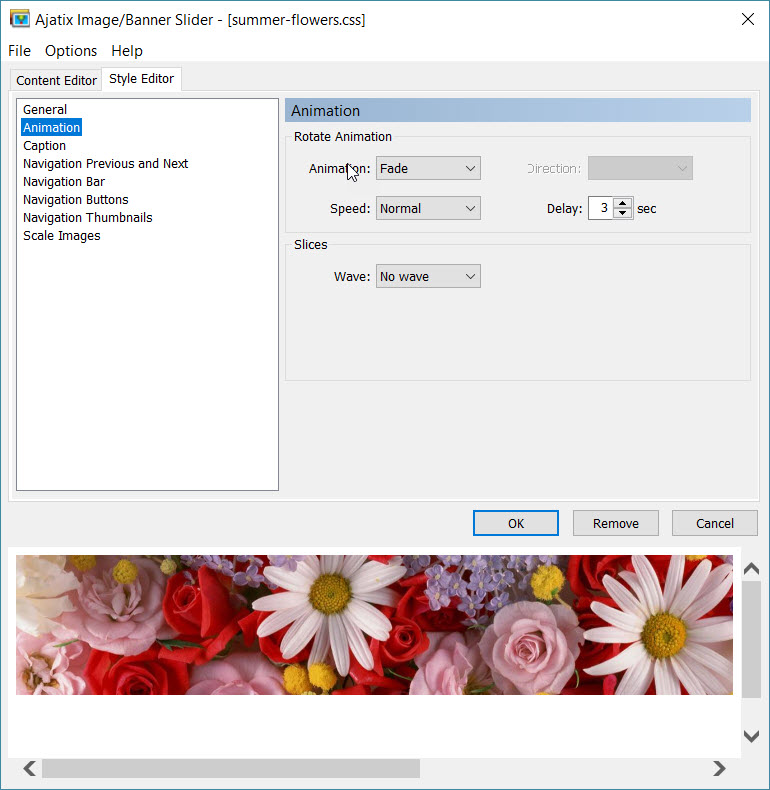Click the flower banner preview image
Screen dimensions: 770x790
tap(374, 625)
